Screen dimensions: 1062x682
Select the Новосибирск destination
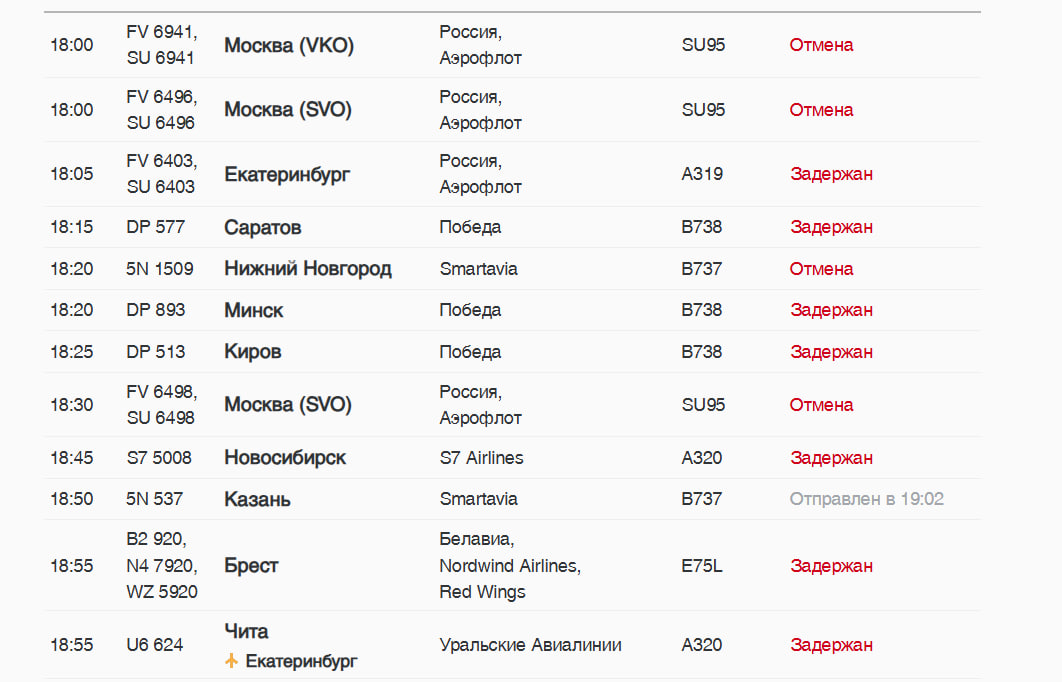coord(285,458)
